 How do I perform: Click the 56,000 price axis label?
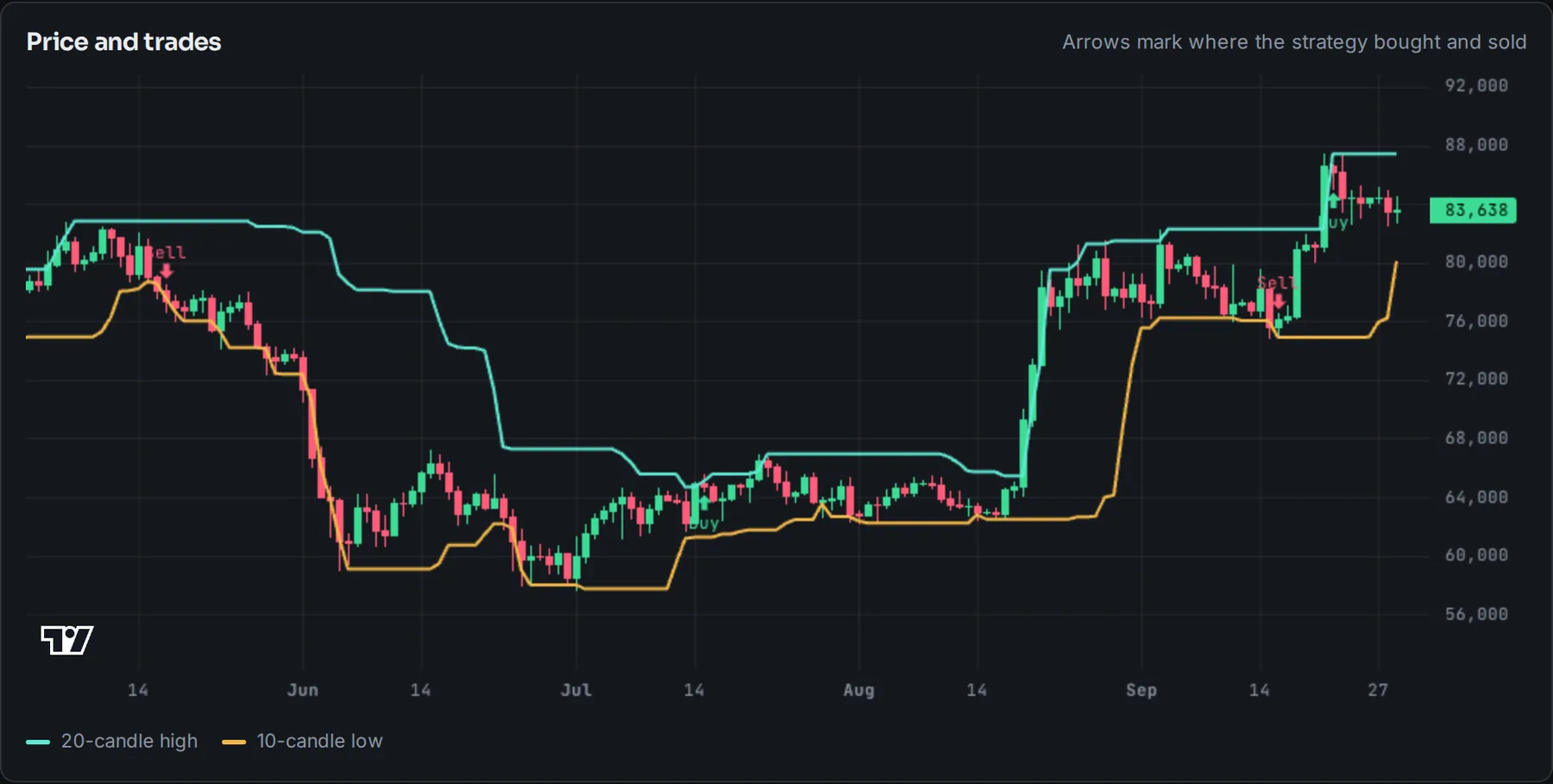click(1476, 614)
